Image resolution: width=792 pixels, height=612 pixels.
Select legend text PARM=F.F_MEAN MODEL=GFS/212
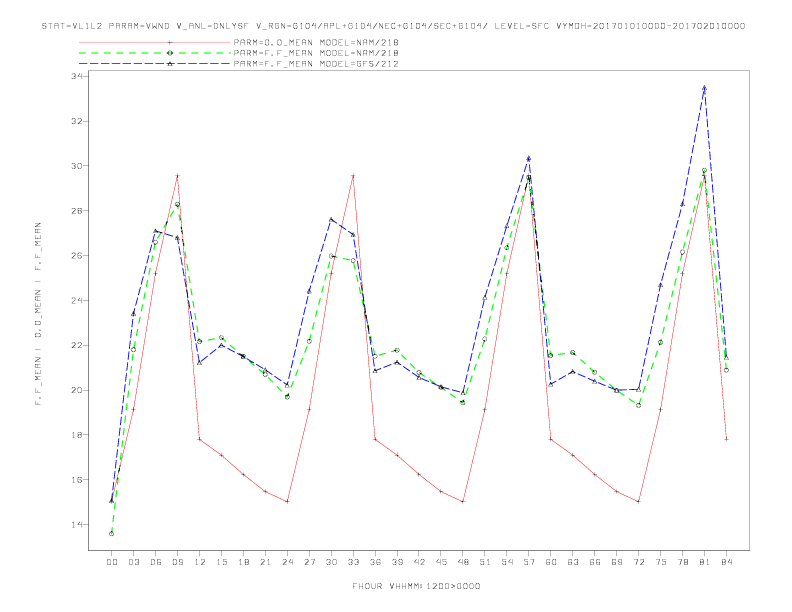pos(316,64)
